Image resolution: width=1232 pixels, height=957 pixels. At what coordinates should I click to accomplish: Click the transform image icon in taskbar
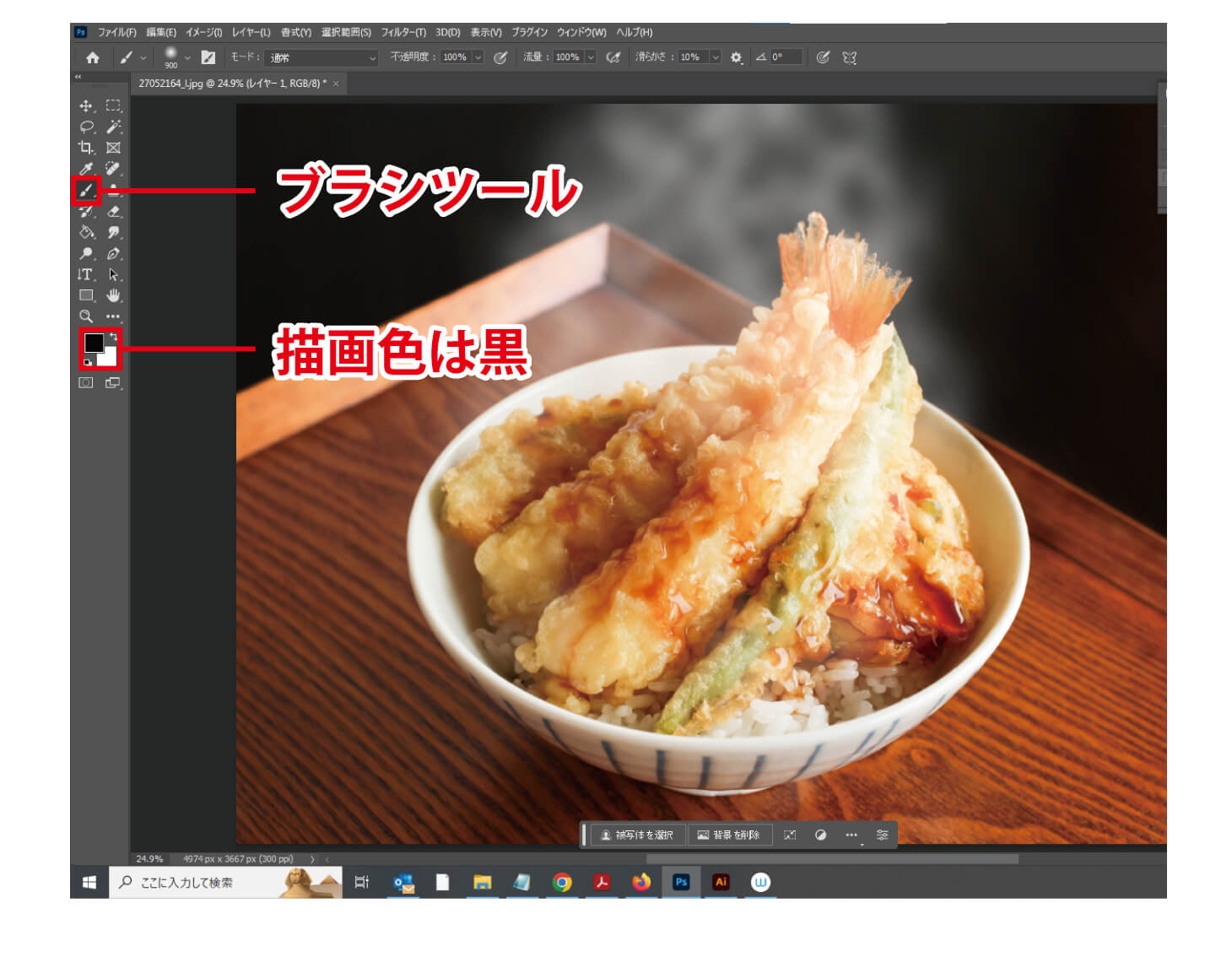tap(790, 835)
